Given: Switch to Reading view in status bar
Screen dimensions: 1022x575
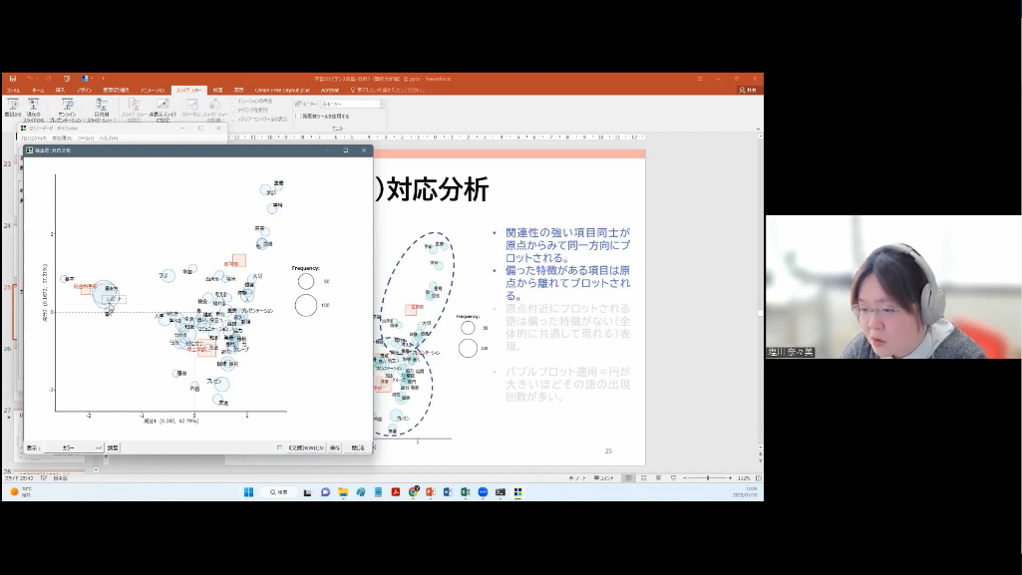Looking at the screenshot, I should coord(658,478).
